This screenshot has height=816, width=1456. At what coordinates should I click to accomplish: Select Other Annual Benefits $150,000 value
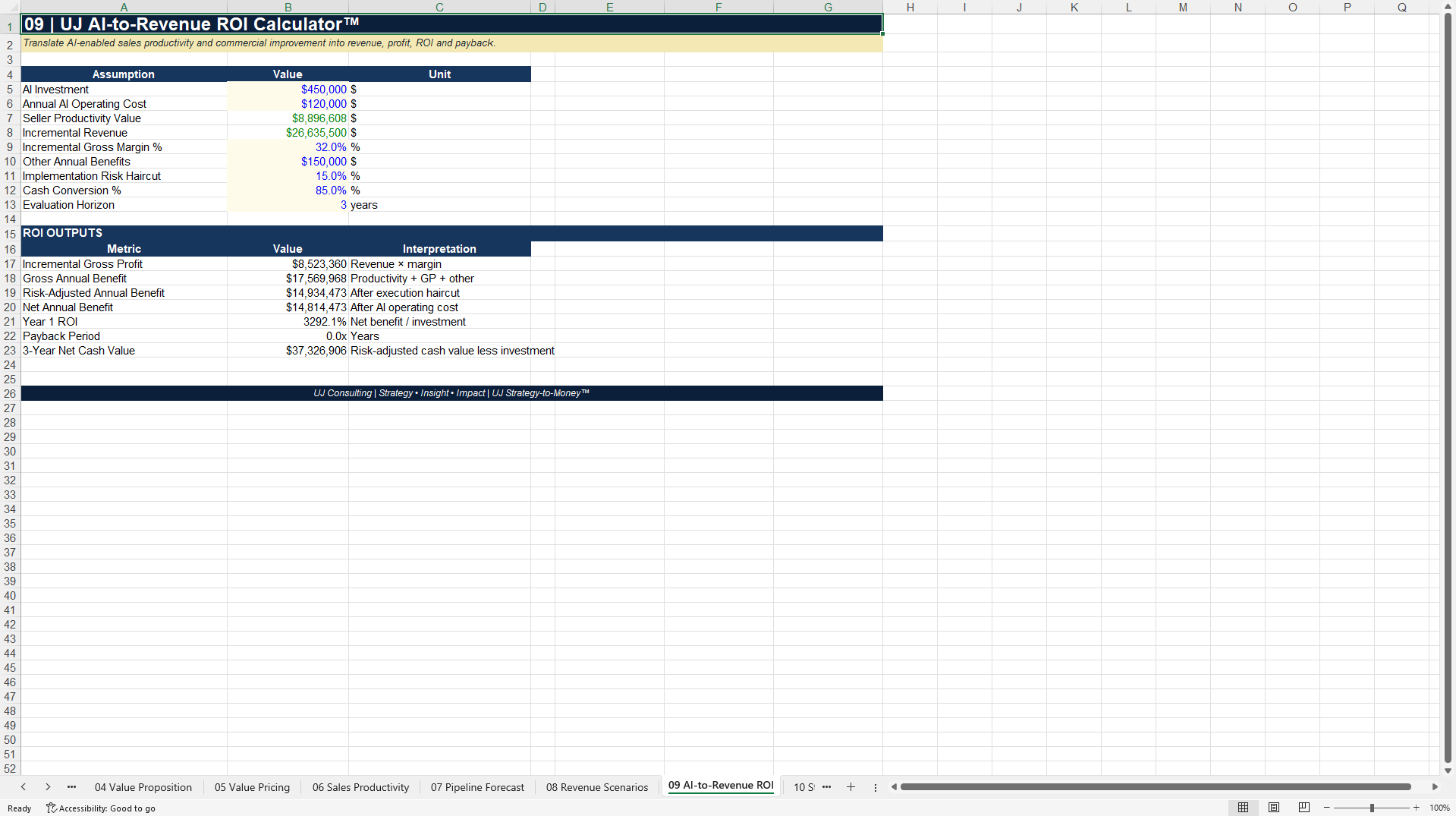click(288, 162)
